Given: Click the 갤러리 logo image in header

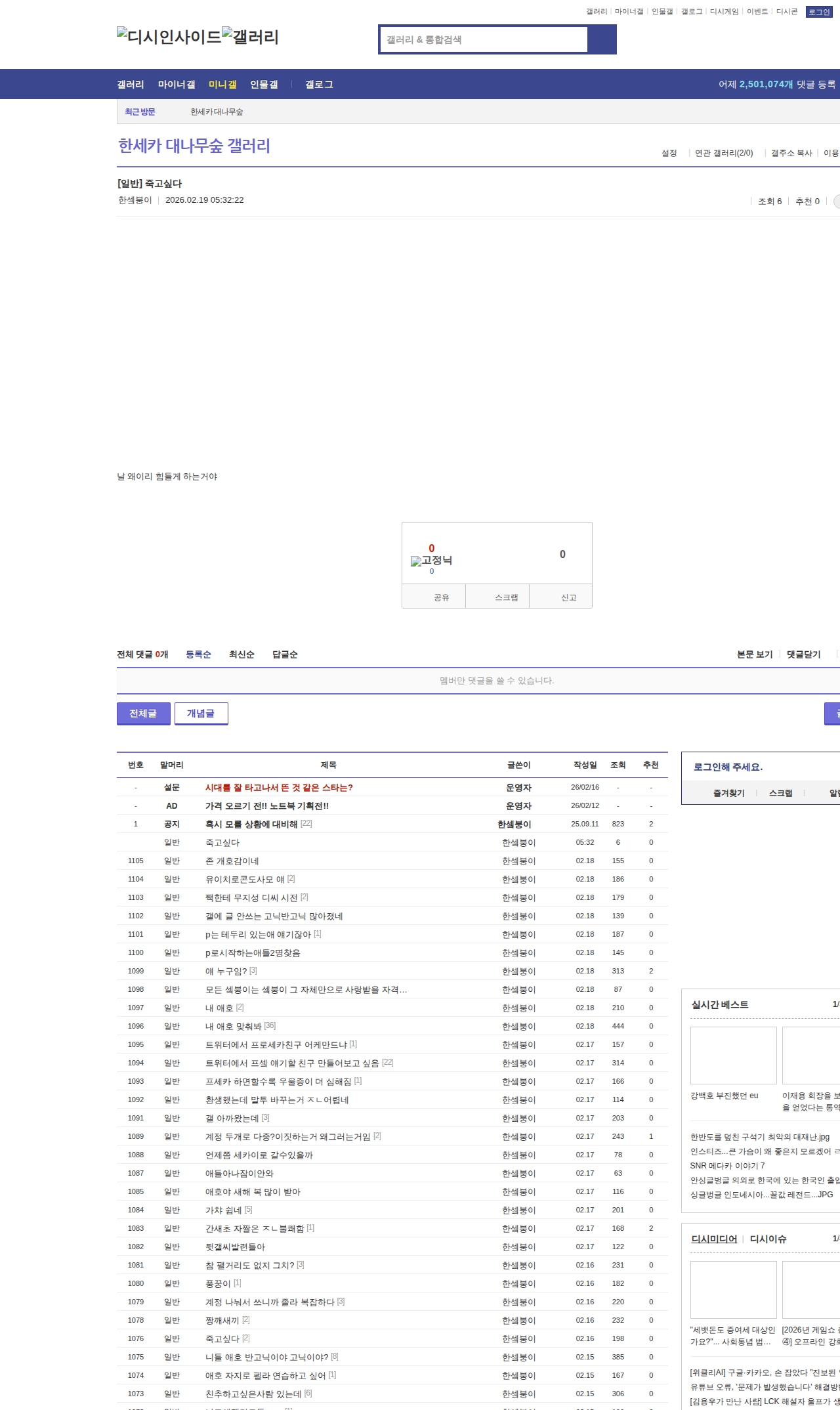Looking at the screenshot, I should click(250, 37).
